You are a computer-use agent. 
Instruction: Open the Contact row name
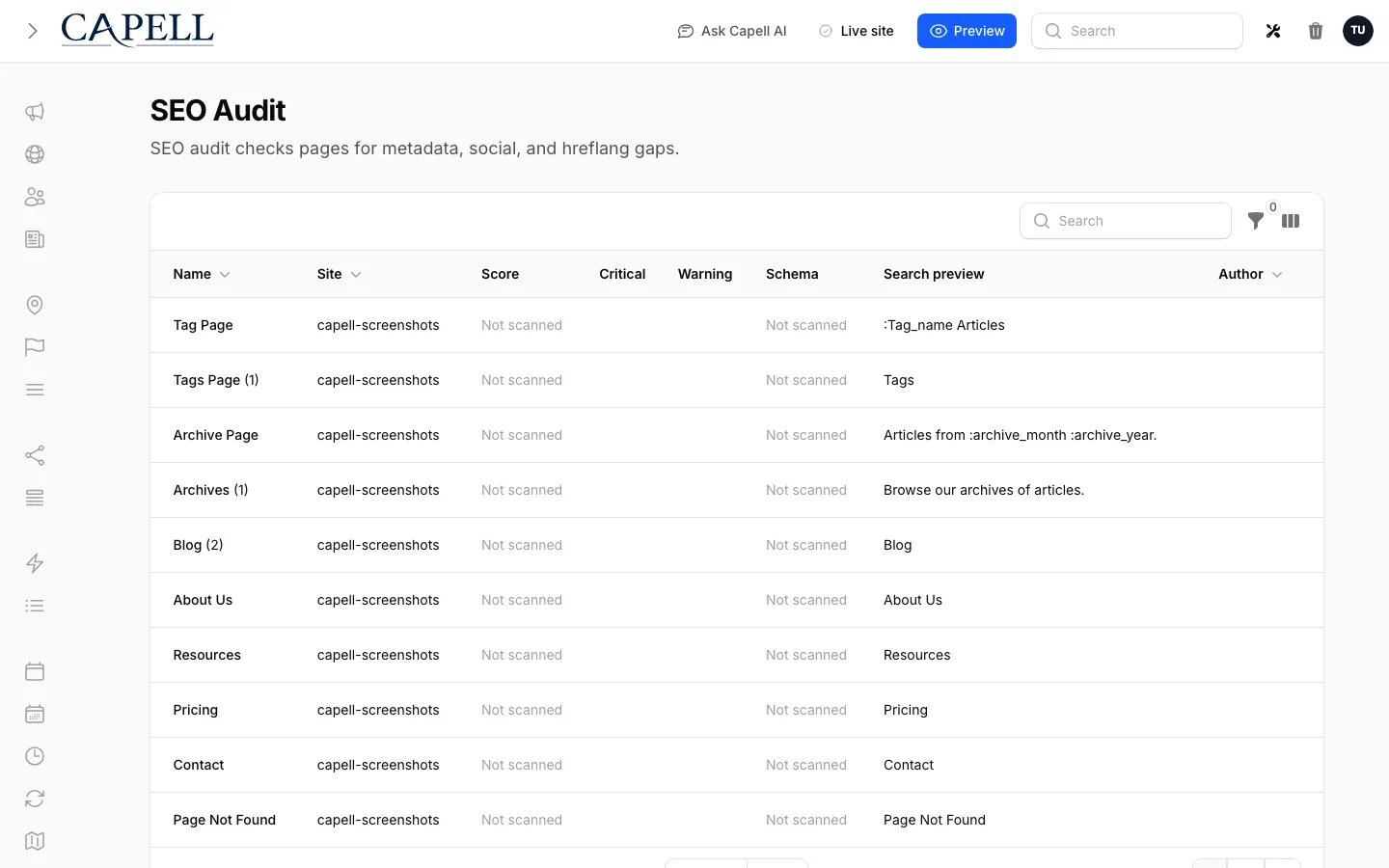coord(199,765)
